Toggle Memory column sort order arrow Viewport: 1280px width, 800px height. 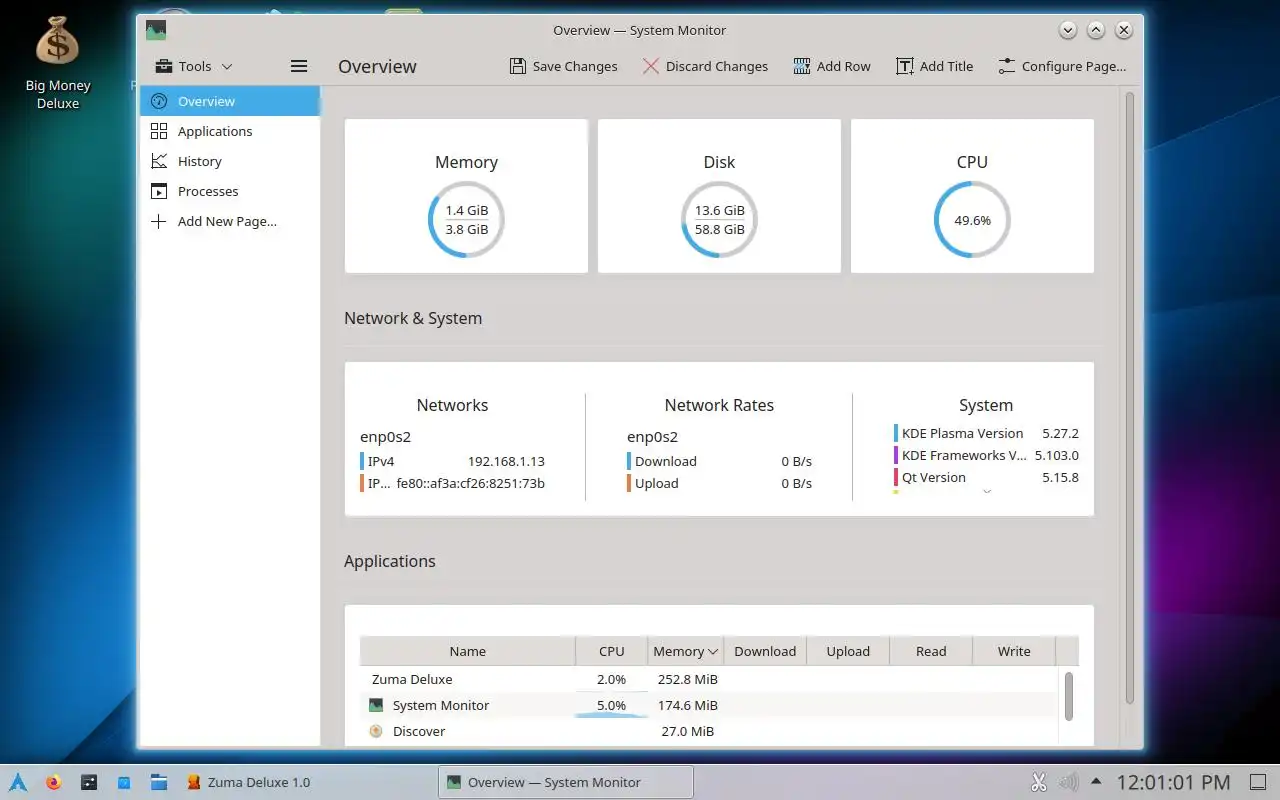pyautogui.click(x=713, y=651)
